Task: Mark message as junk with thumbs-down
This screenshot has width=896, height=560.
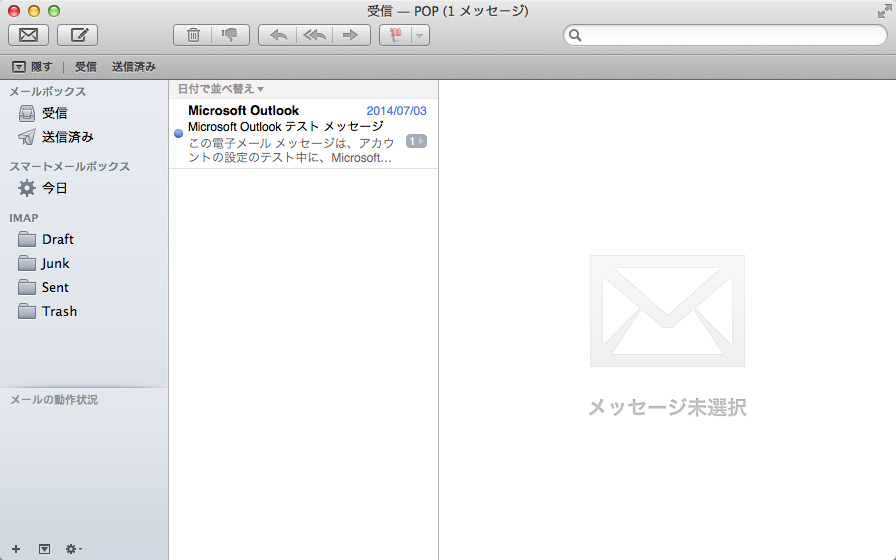Action: pyautogui.click(x=230, y=35)
